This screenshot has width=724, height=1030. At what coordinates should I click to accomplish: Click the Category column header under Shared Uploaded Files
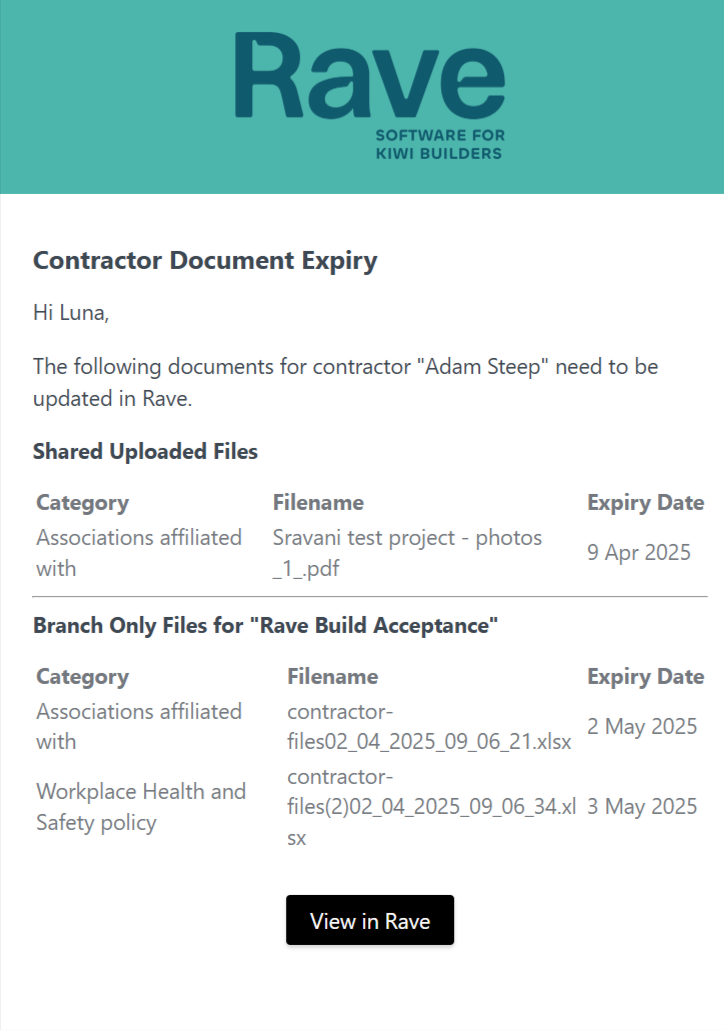[x=83, y=502]
